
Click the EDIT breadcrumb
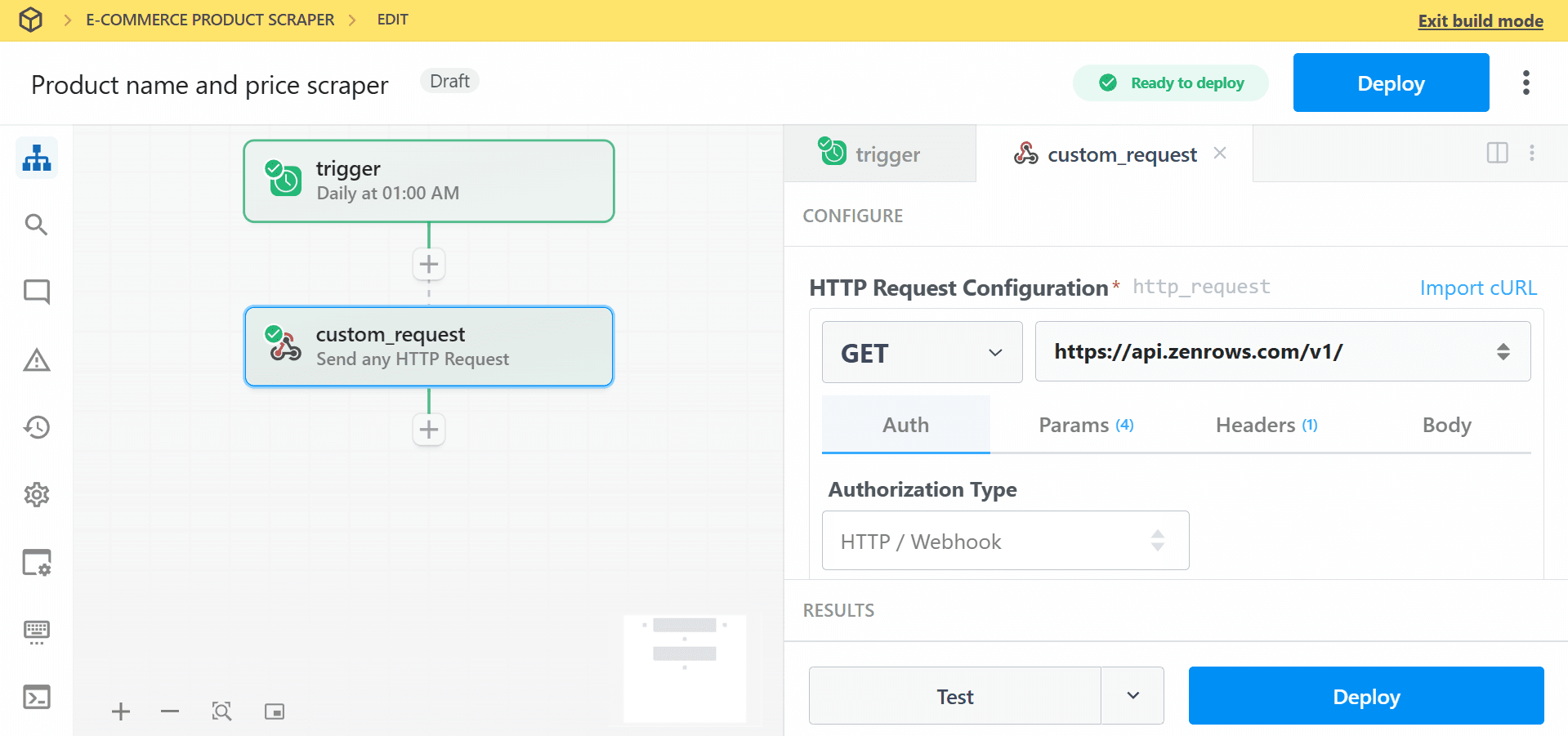coord(393,20)
